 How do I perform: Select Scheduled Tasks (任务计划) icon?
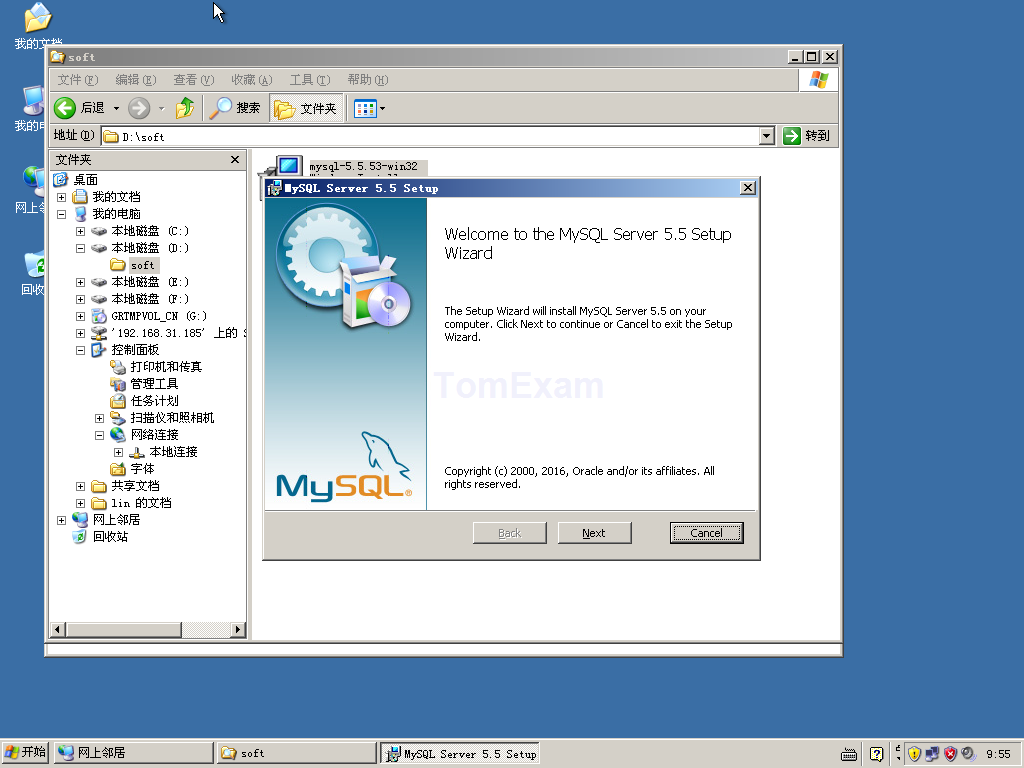click(118, 401)
